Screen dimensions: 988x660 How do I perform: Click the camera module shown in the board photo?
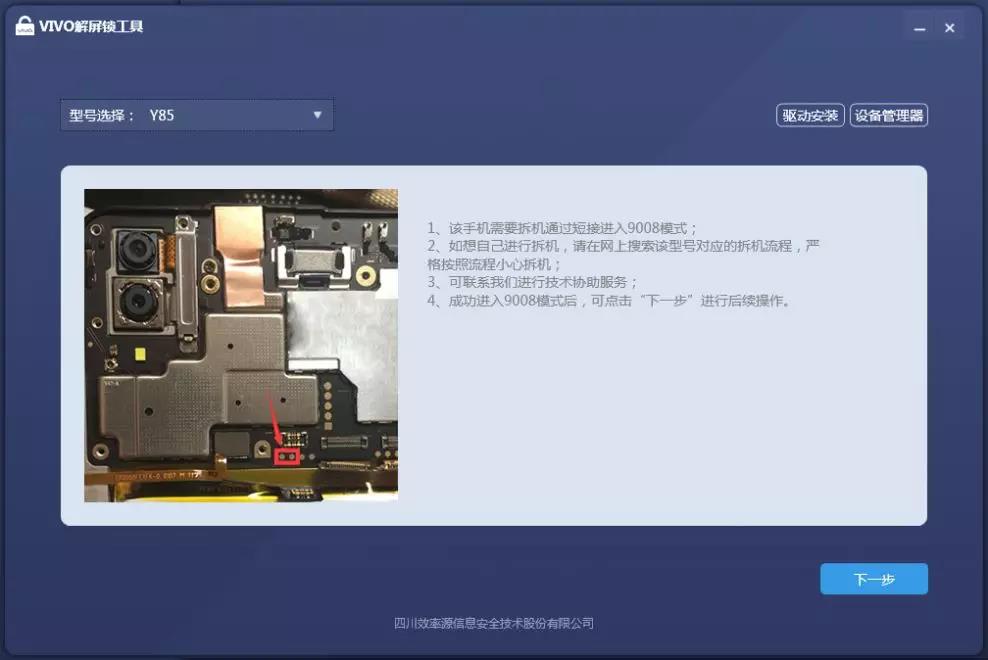pos(135,250)
